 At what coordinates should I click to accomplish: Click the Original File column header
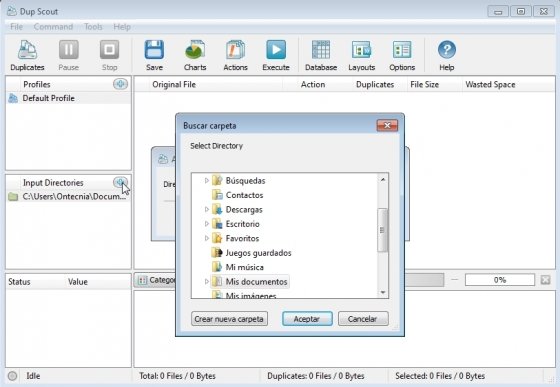[x=174, y=85]
